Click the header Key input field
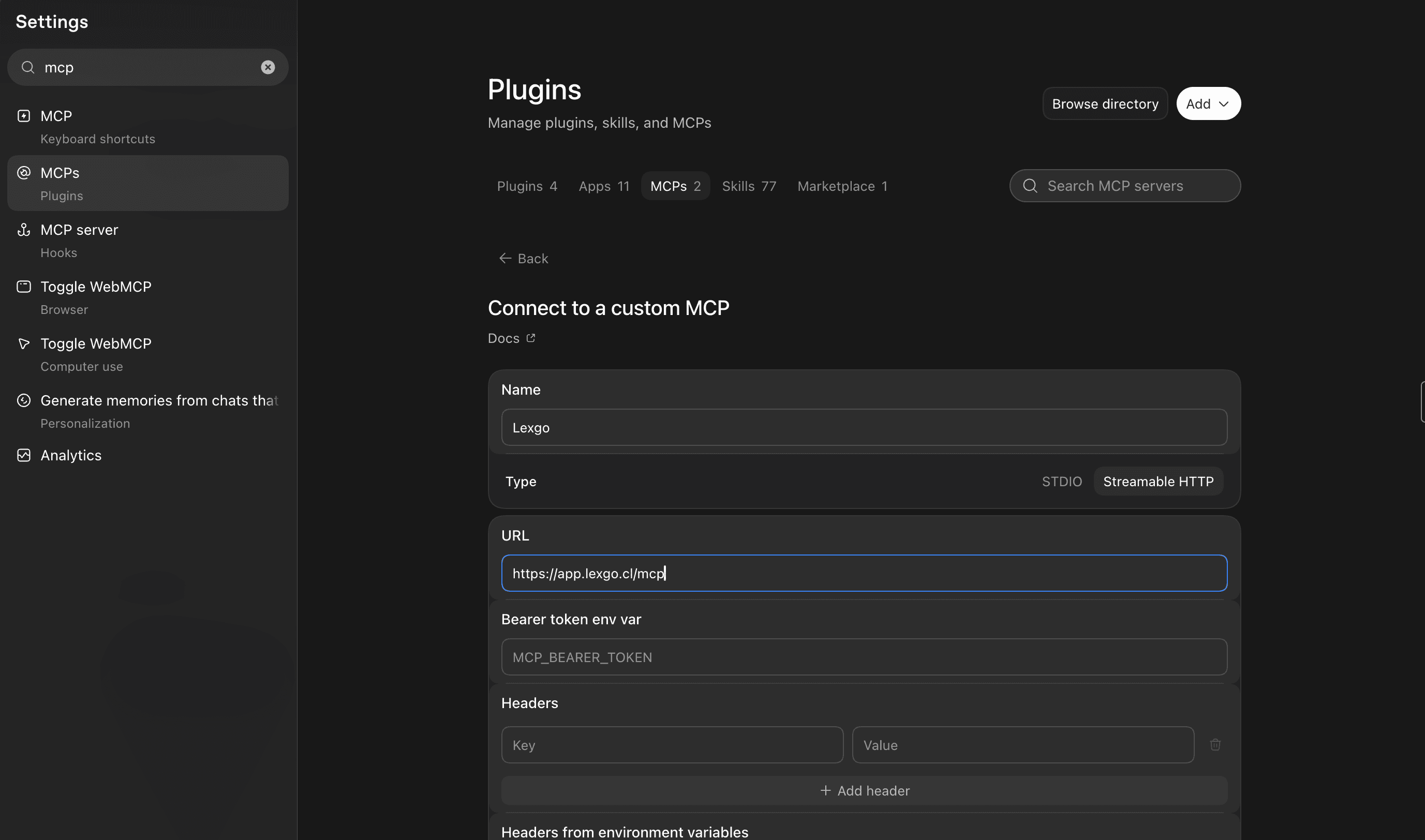The image size is (1425, 840). (673, 745)
